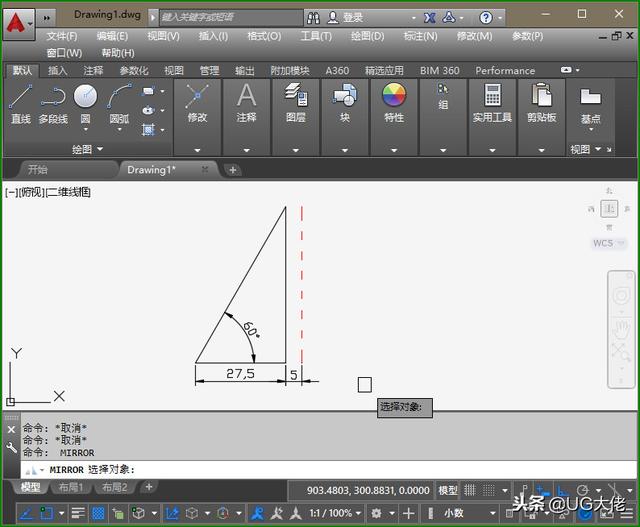Open the Annotation (注释) text panel

point(246,102)
